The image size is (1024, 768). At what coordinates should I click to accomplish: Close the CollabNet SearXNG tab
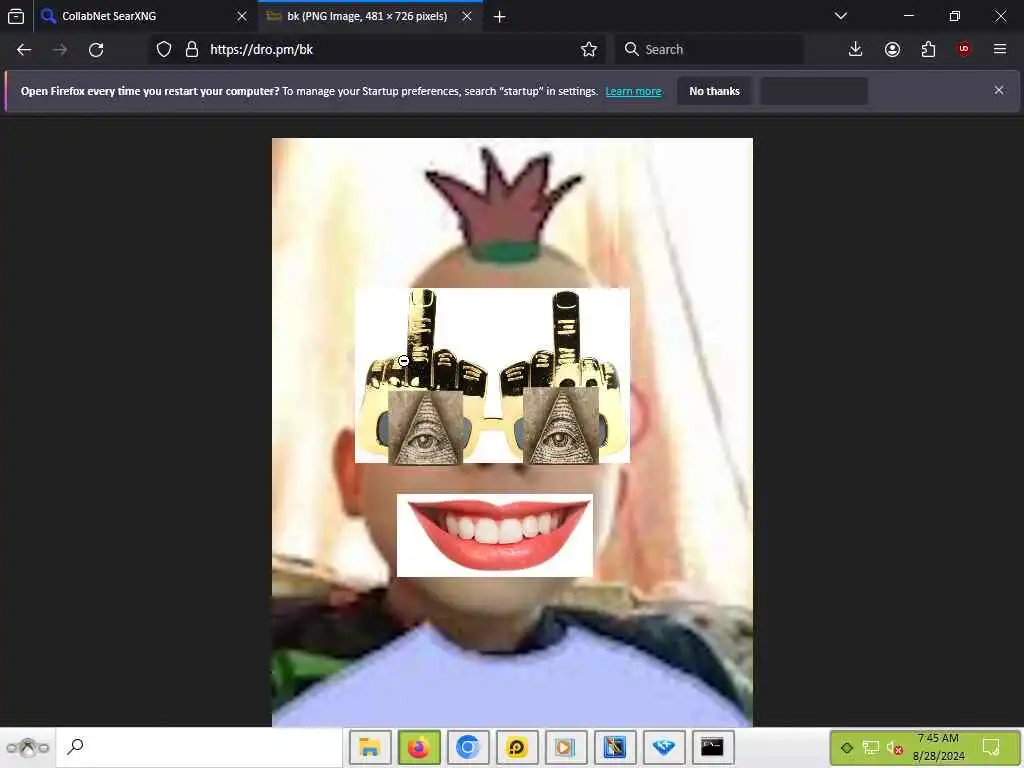(x=242, y=16)
